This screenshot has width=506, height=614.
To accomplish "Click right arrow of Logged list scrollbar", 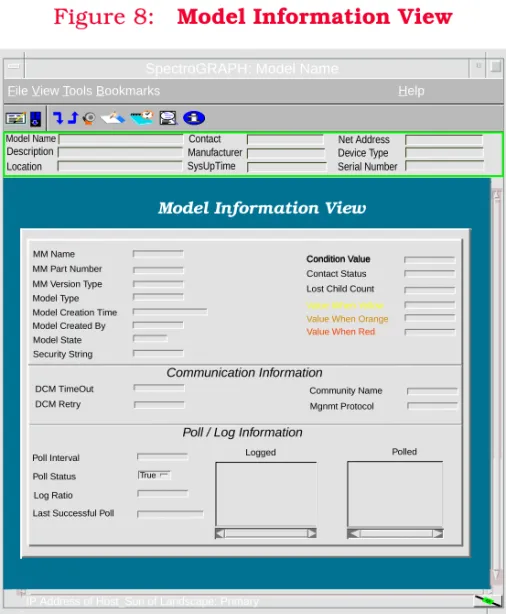I will point(312,533).
